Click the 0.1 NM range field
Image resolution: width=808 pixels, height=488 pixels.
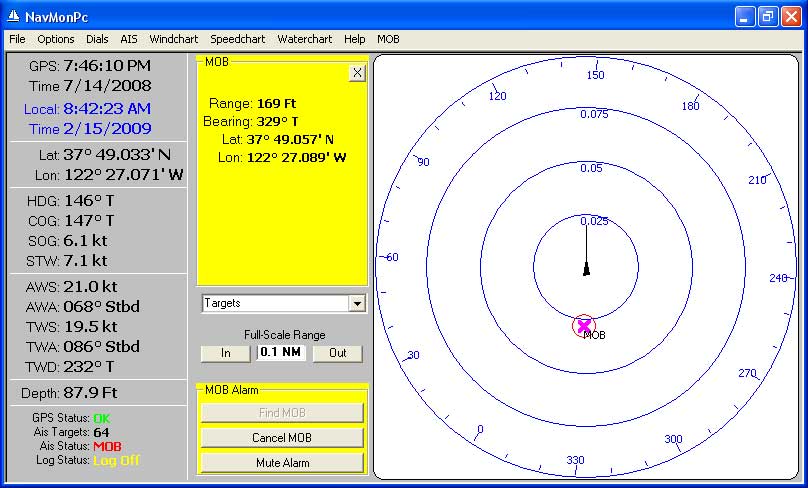(281, 352)
